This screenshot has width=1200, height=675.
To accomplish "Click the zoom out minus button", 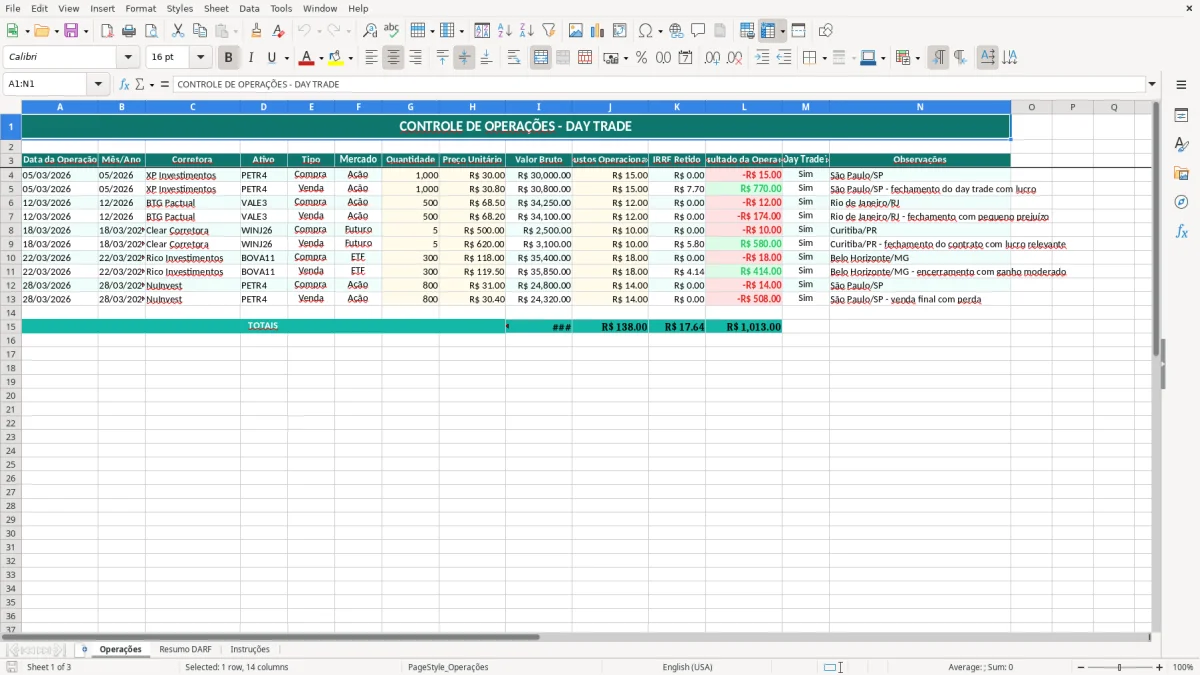I will click(x=1081, y=667).
